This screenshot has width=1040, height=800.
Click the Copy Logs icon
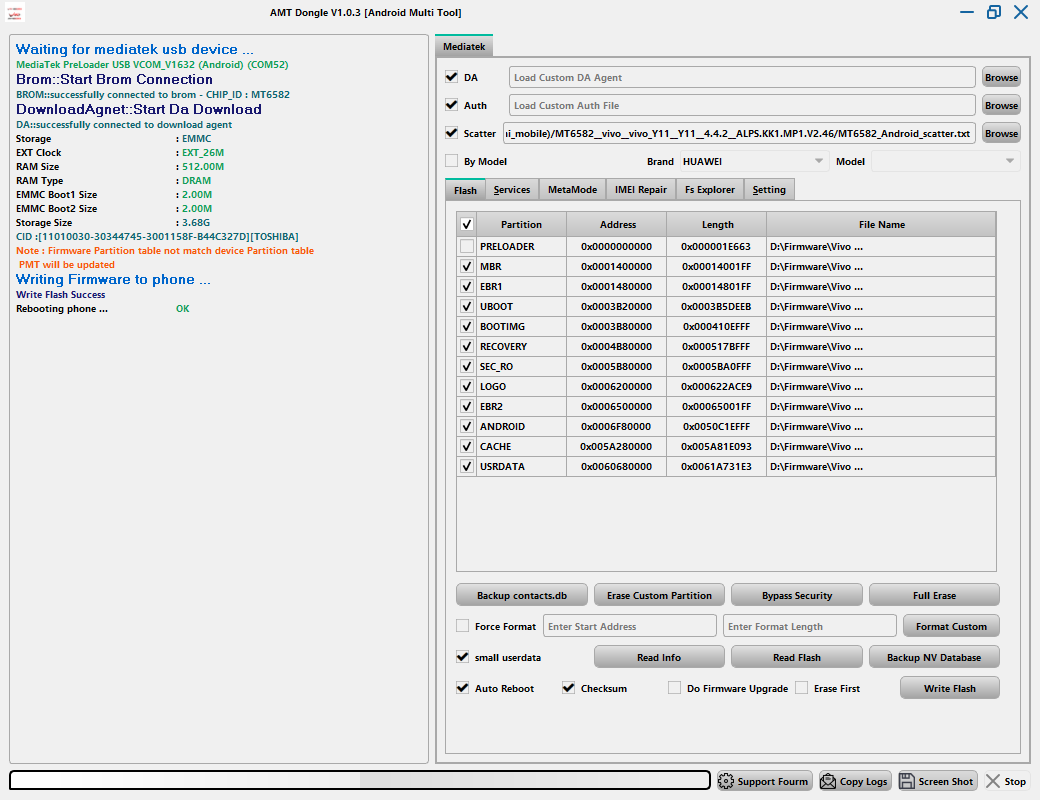coord(828,781)
